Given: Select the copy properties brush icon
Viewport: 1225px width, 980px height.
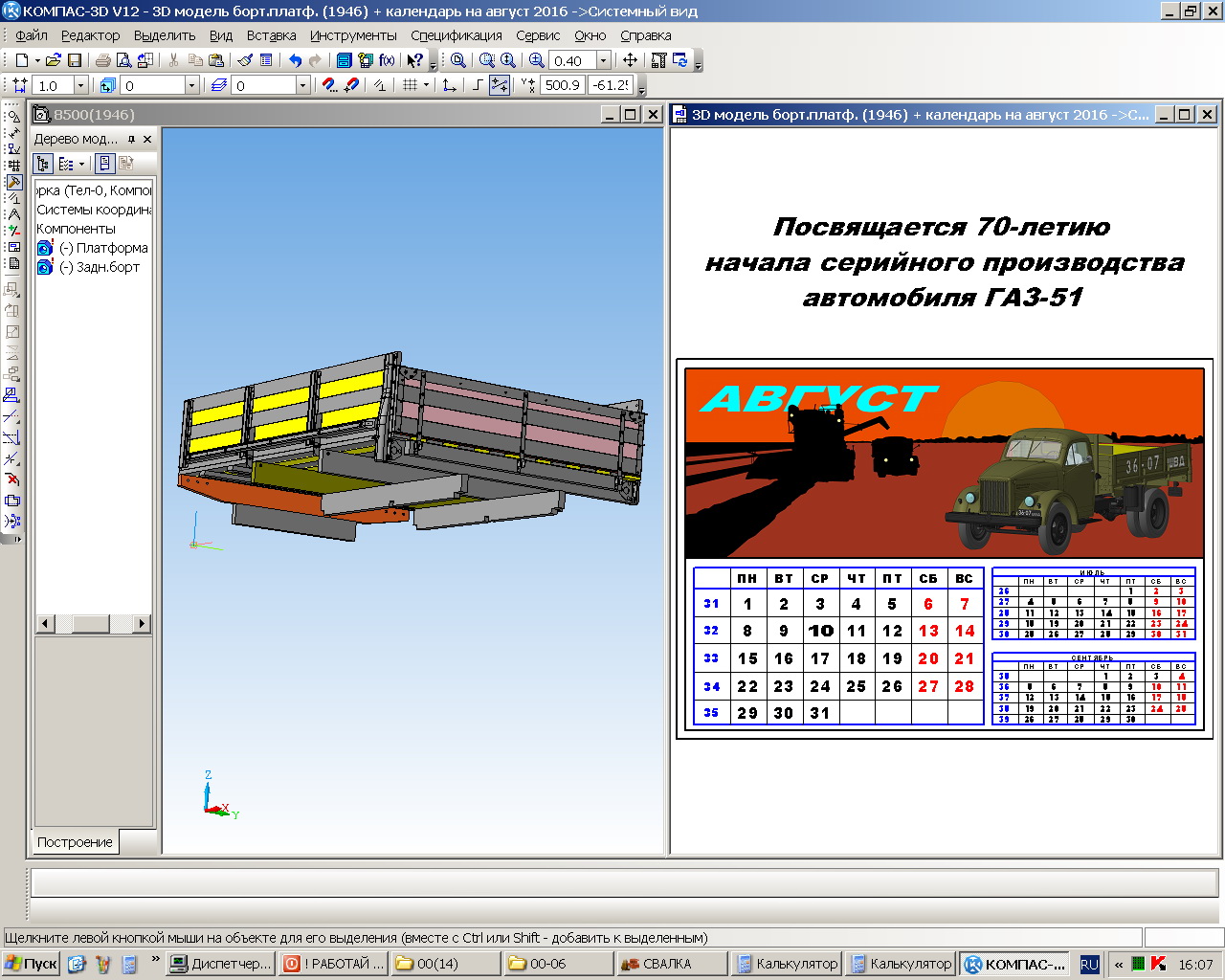Looking at the screenshot, I should point(245,60).
